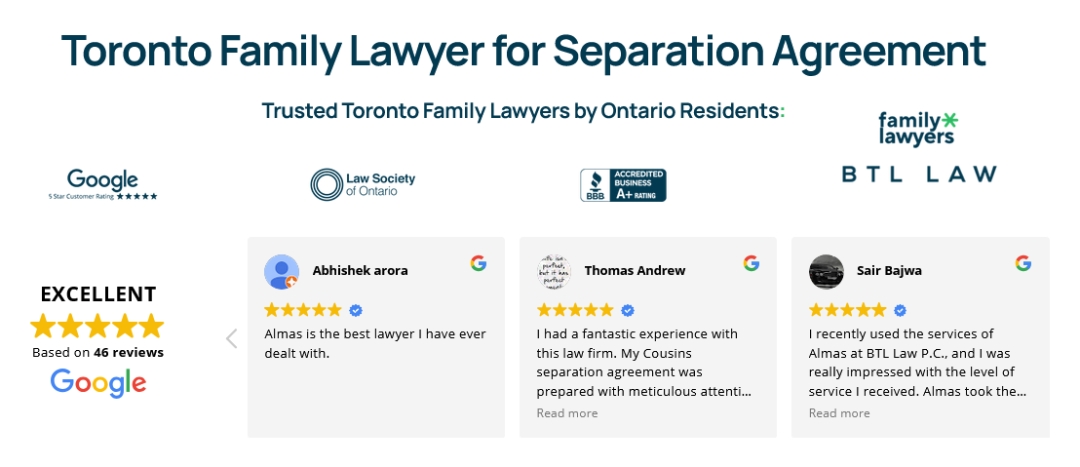
Task: Click Google icon on Thomas Andrew review
Action: coord(751,263)
